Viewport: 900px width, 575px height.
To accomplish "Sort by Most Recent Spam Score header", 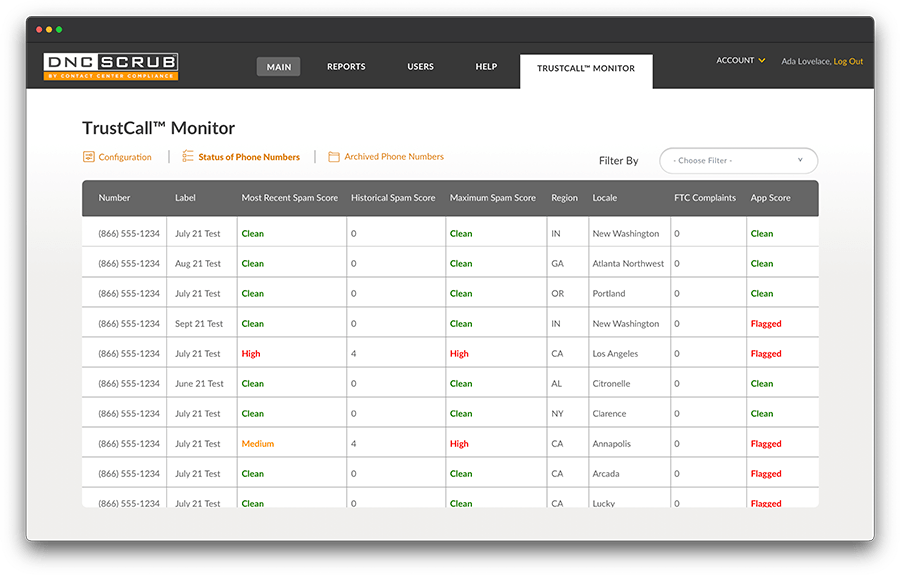I will (x=289, y=197).
